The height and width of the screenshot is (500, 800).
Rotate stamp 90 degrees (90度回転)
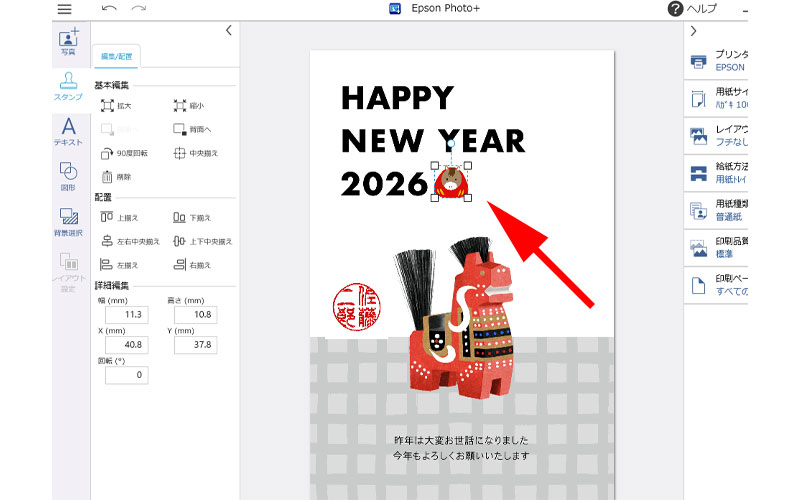tap(124, 153)
